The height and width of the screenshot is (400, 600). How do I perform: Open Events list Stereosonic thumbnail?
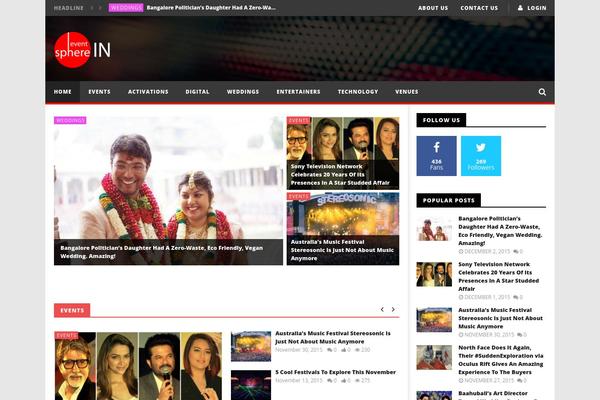point(251,346)
